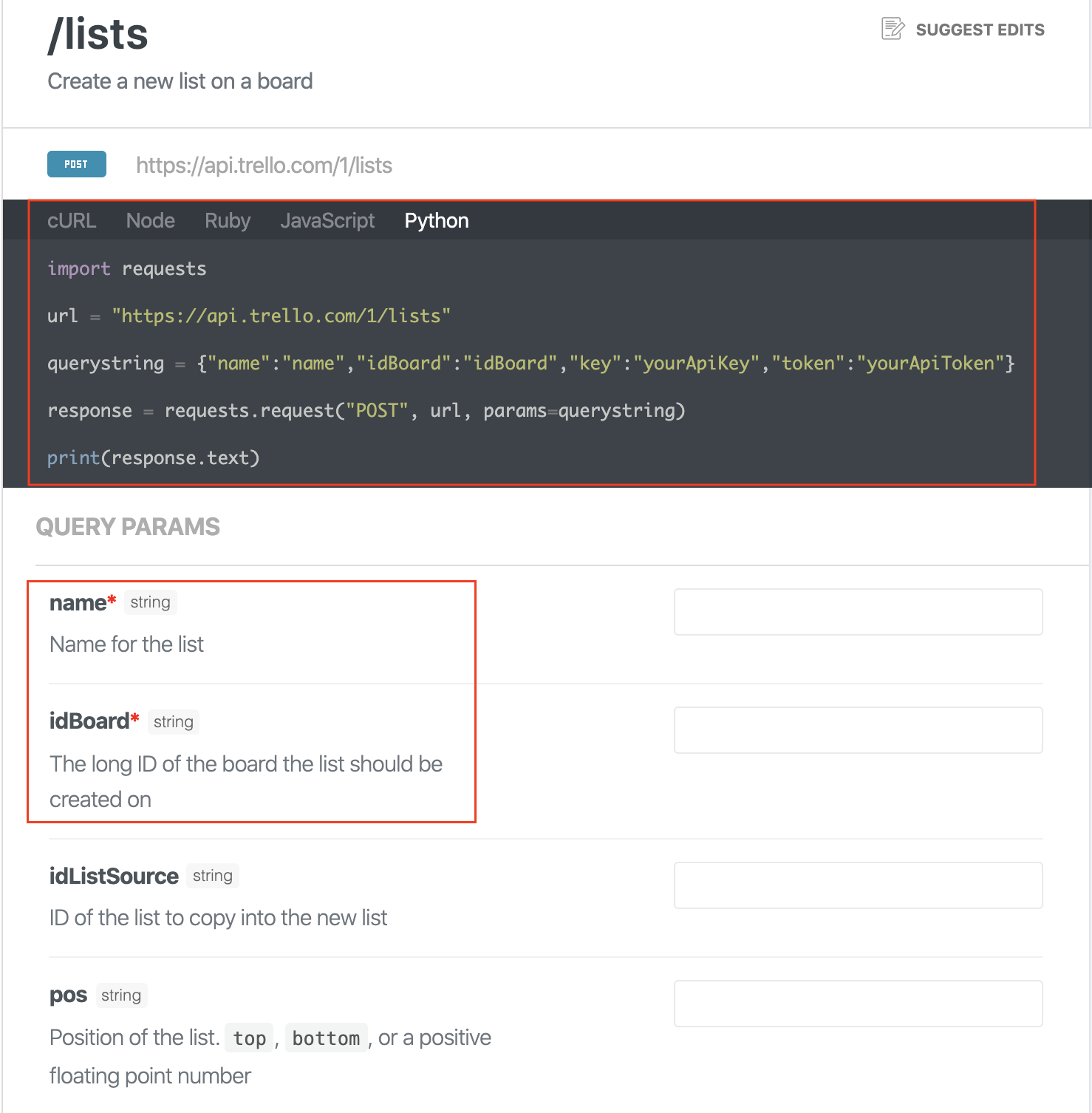Viewport: 1092px width, 1113px height.
Task: Click the 'top' inline code value
Action: click(x=250, y=1038)
